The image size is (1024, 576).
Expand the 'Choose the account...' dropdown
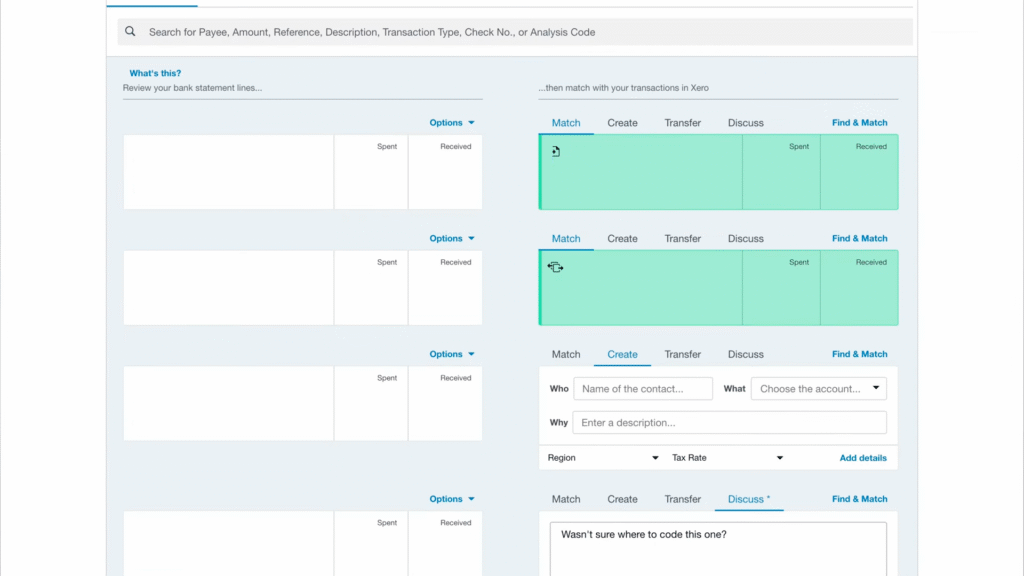click(x=819, y=389)
